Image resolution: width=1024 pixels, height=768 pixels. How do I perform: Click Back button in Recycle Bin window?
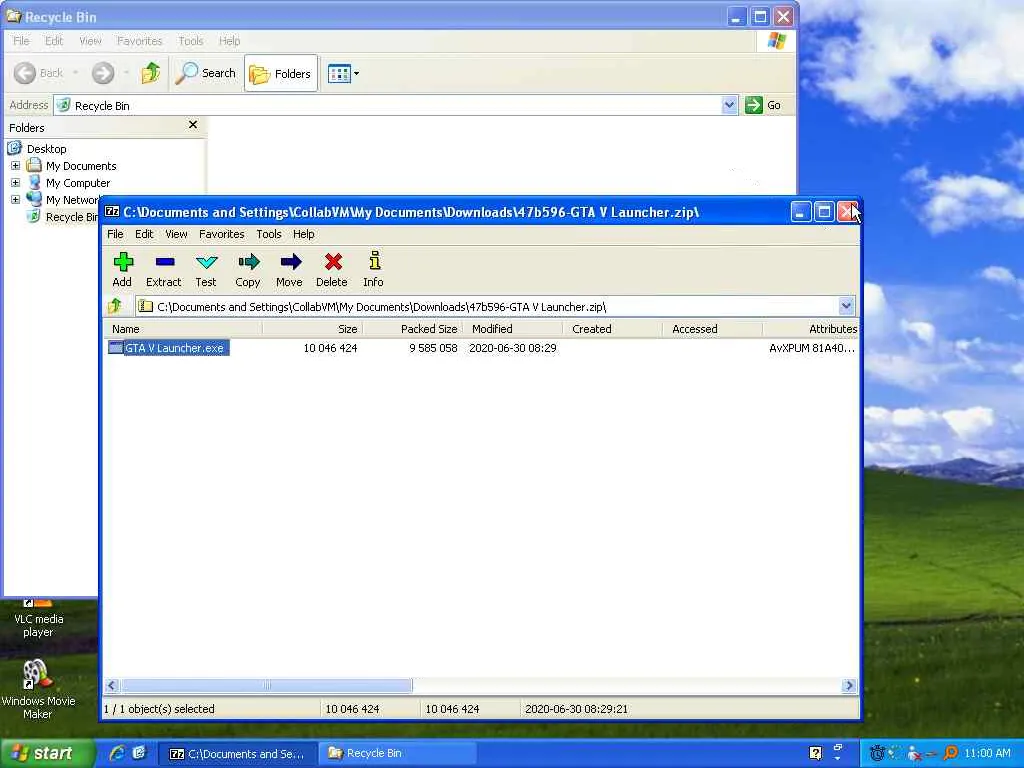coord(39,73)
